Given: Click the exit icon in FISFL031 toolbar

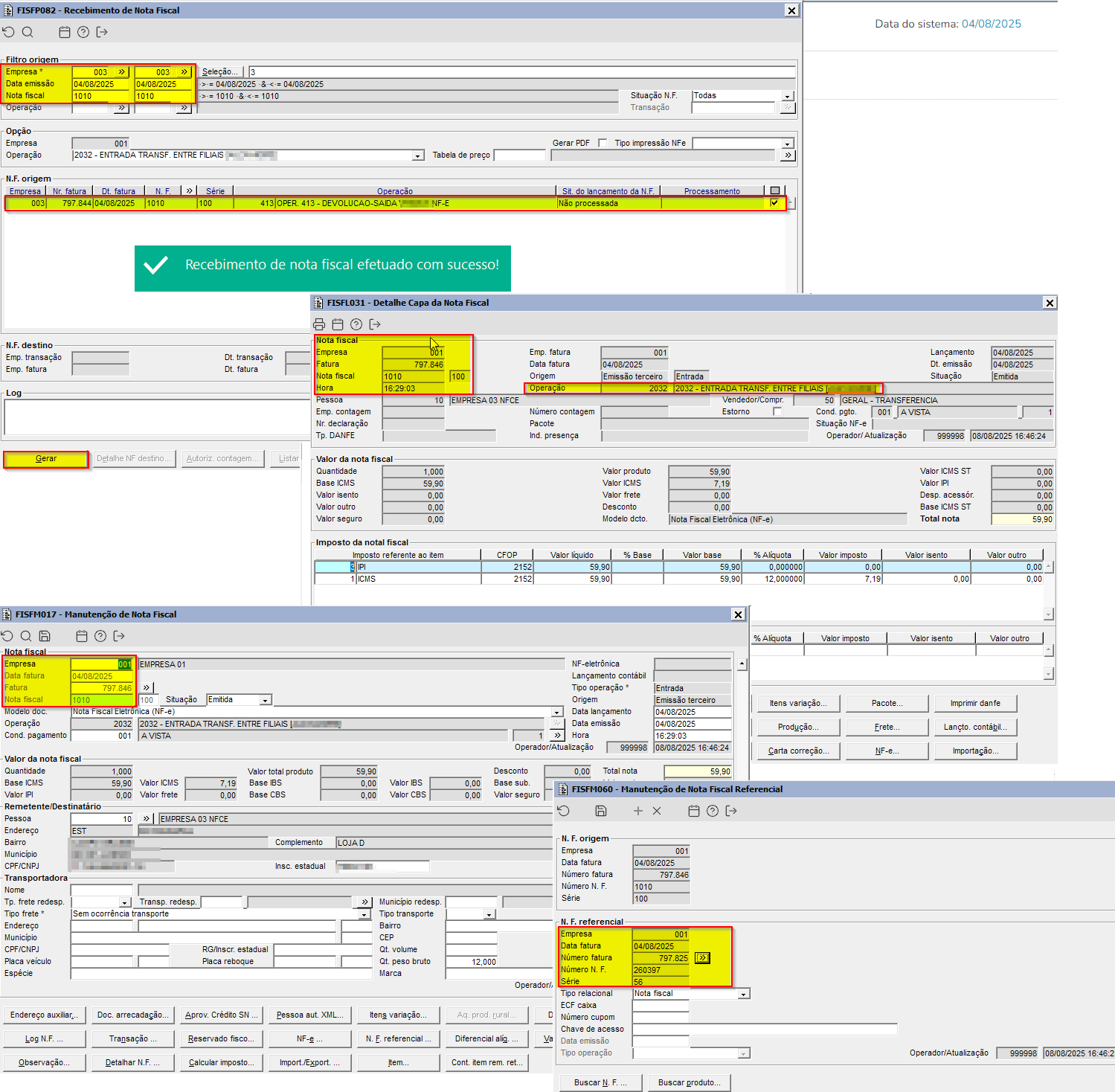Looking at the screenshot, I should coord(375,324).
